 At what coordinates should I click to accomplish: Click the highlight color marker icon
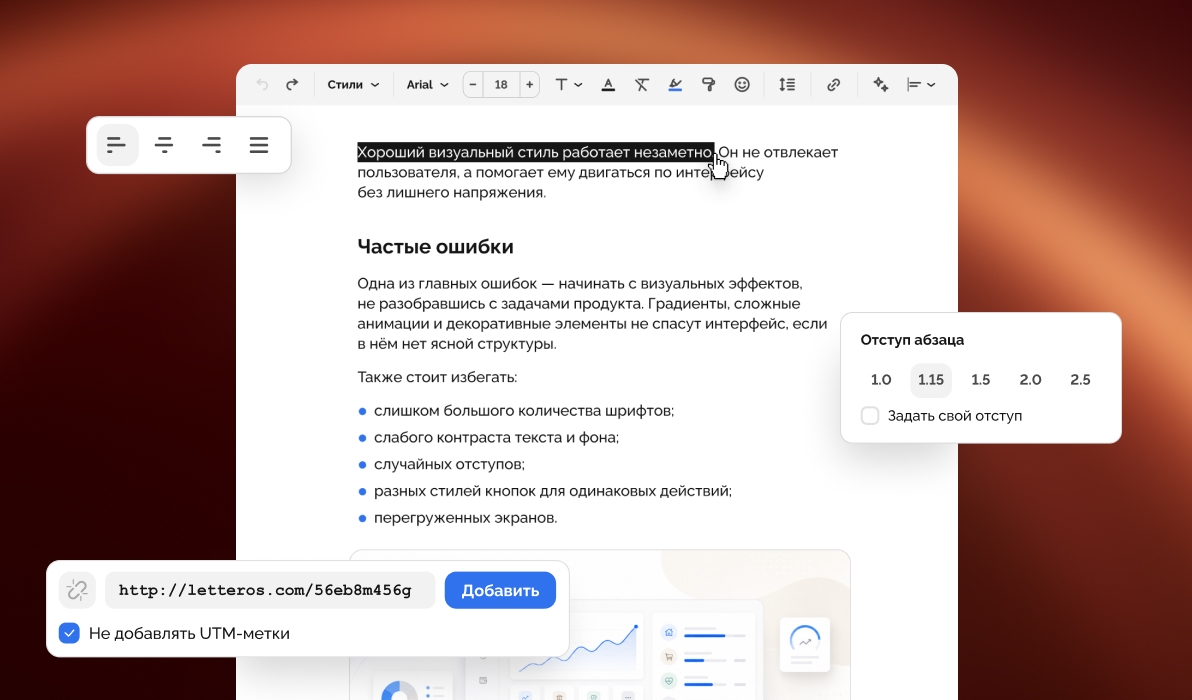675,85
